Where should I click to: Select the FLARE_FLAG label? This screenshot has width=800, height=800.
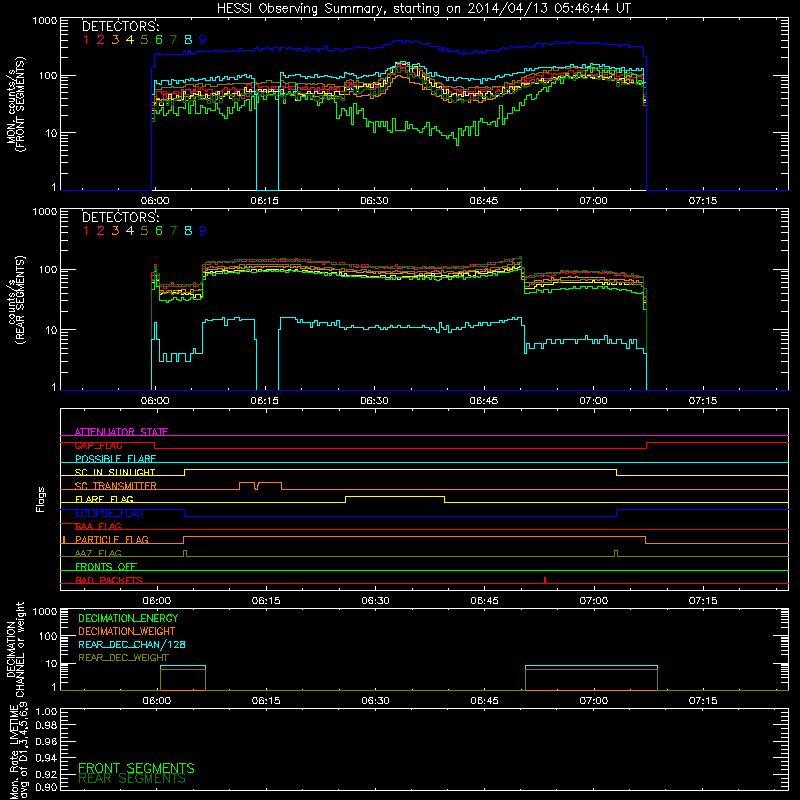104,499
